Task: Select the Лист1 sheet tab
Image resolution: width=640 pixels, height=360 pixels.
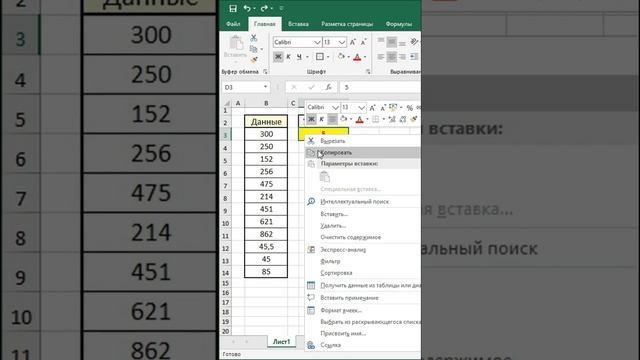Action: point(281,342)
